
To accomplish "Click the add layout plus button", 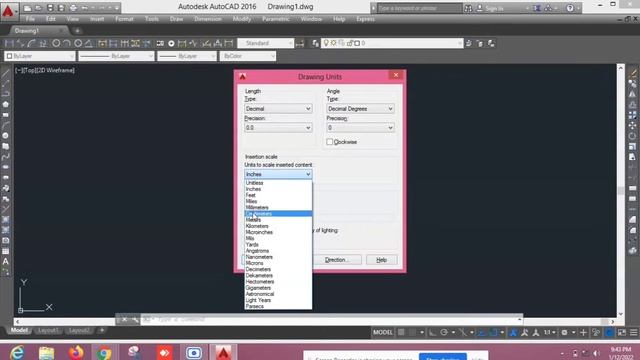I will click(x=102, y=330).
